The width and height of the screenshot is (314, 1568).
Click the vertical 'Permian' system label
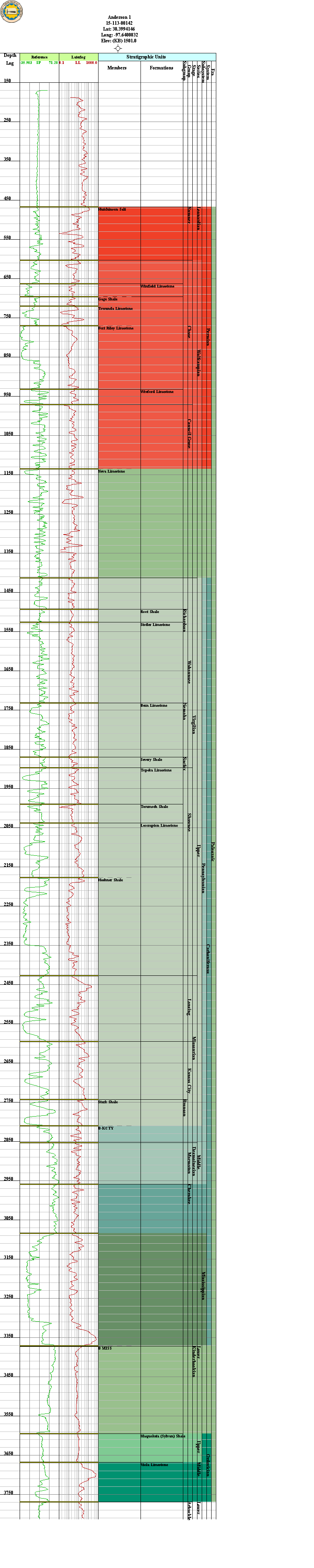[x=208, y=337]
